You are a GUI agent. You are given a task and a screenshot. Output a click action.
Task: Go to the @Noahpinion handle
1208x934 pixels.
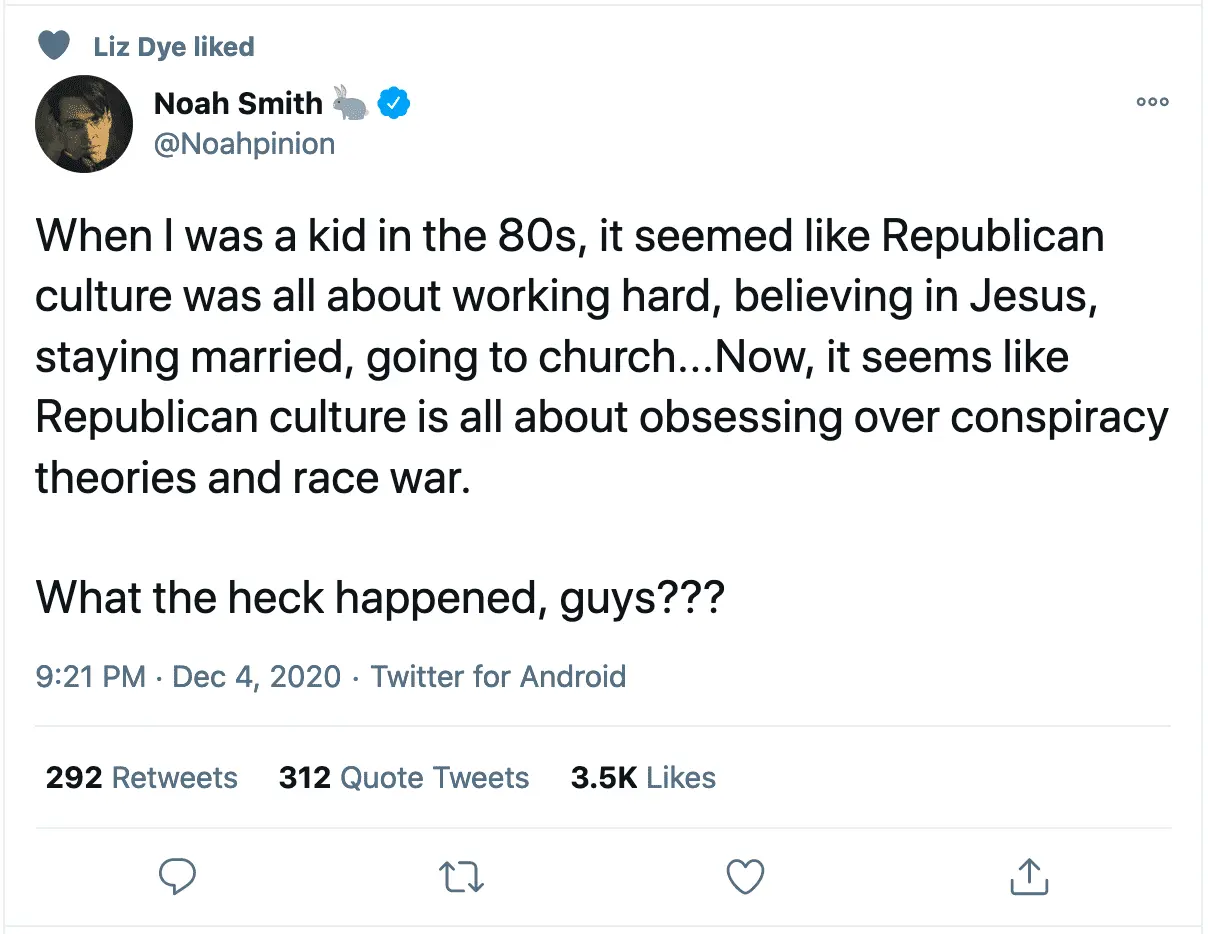pyautogui.click(x=245, y=144)
